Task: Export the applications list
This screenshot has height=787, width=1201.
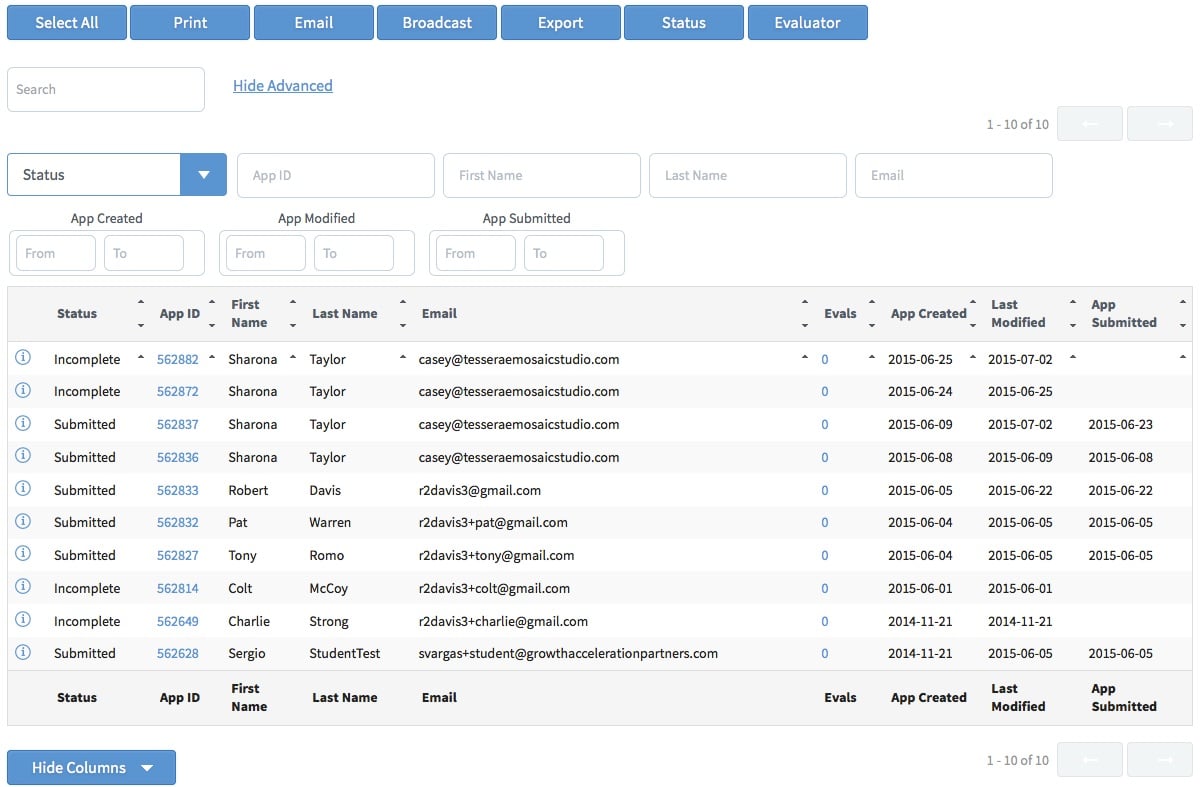Action: pos(561,22)
